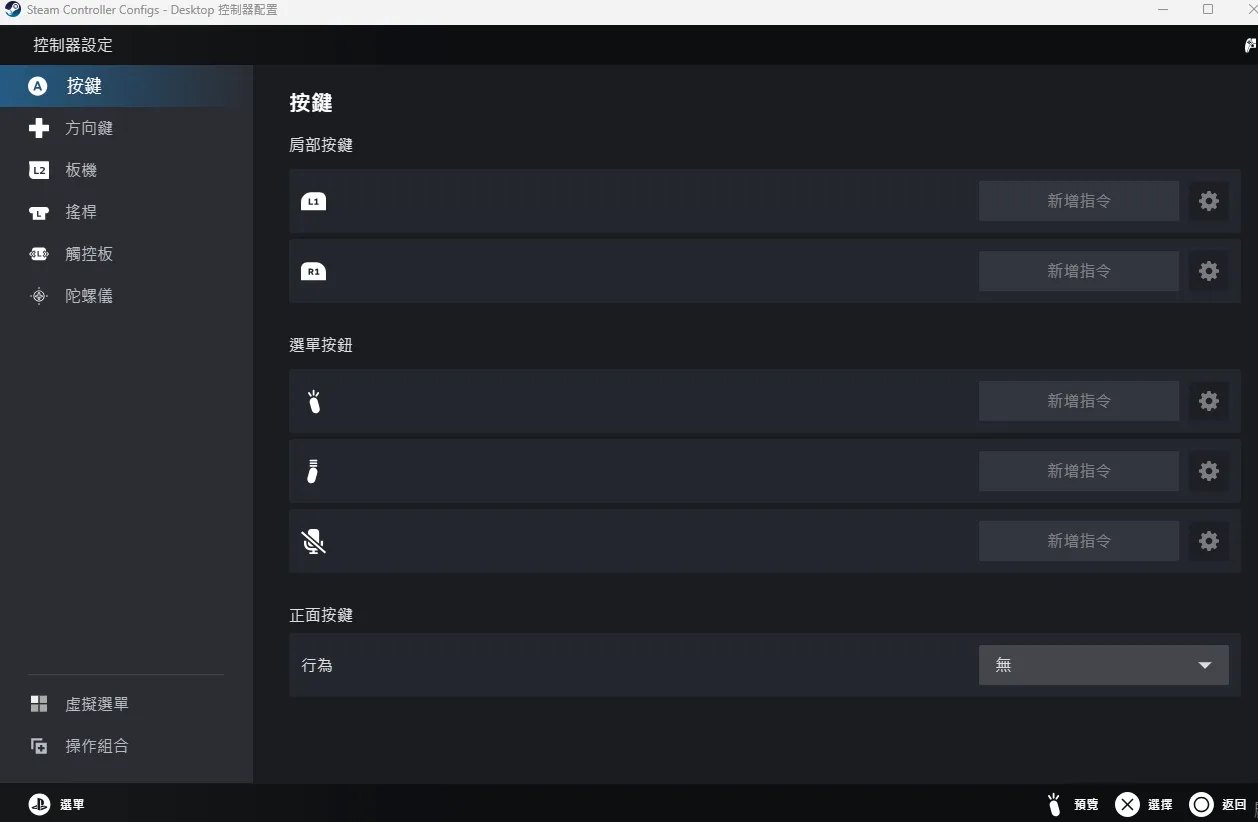Click the muted microphone button icon
Viewport: 1258px width, 822px height.
314,541
